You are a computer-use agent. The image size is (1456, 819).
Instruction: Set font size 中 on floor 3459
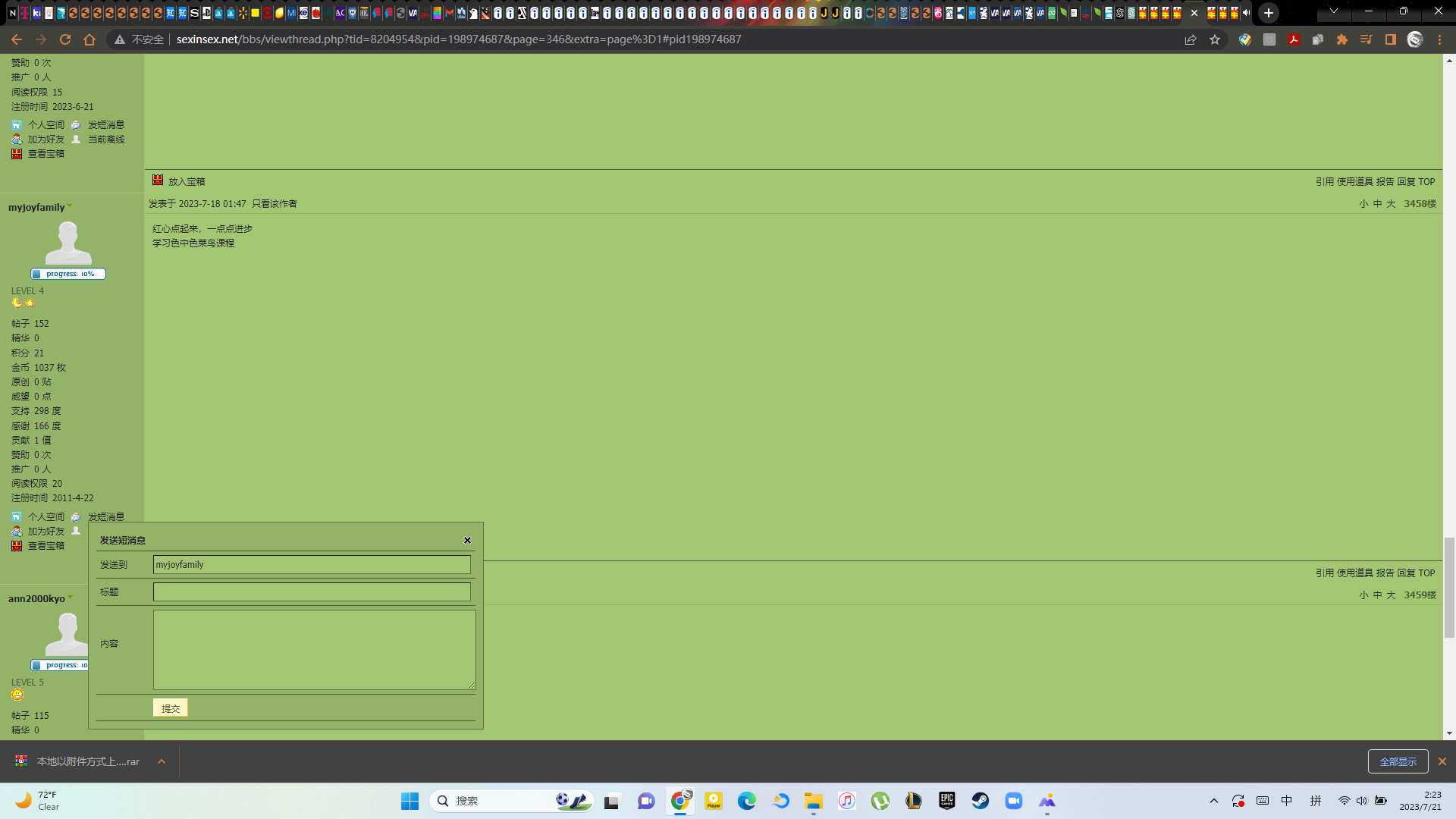1377,595
